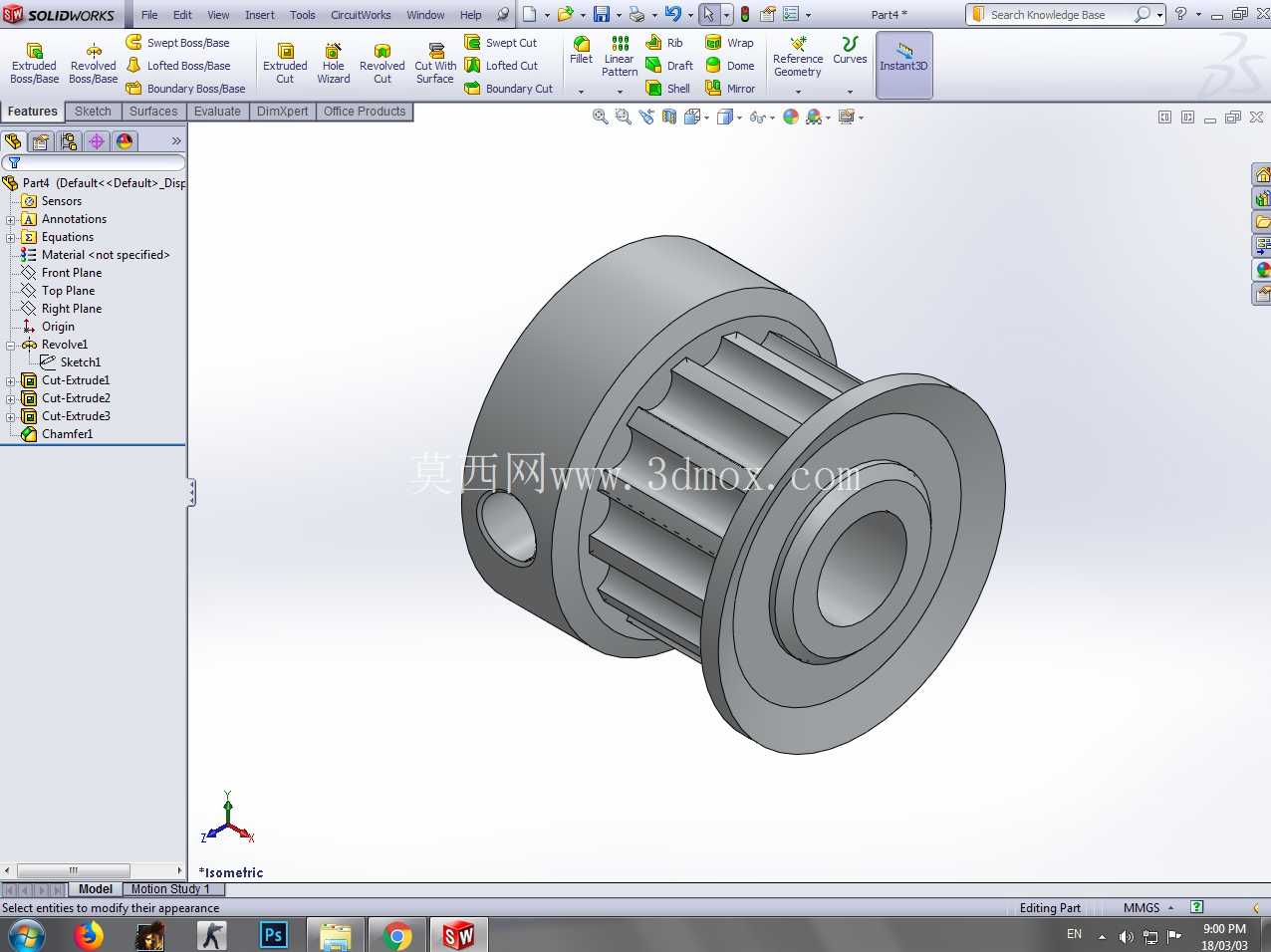This screenshot has height=952, width=1271.
Task: Switch to the DimXpert tab
Action: pyautogui.click(x=282, y=112)
